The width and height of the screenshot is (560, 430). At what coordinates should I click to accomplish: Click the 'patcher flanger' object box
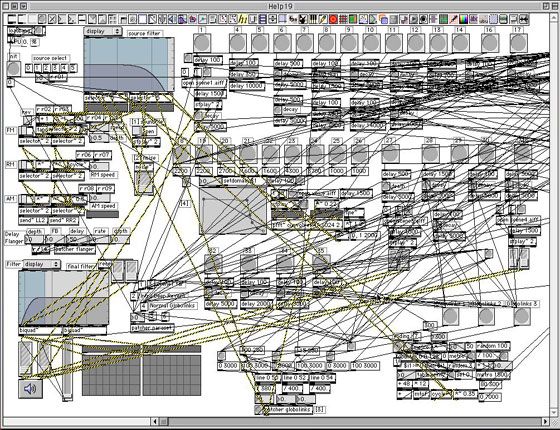[75, 249]
